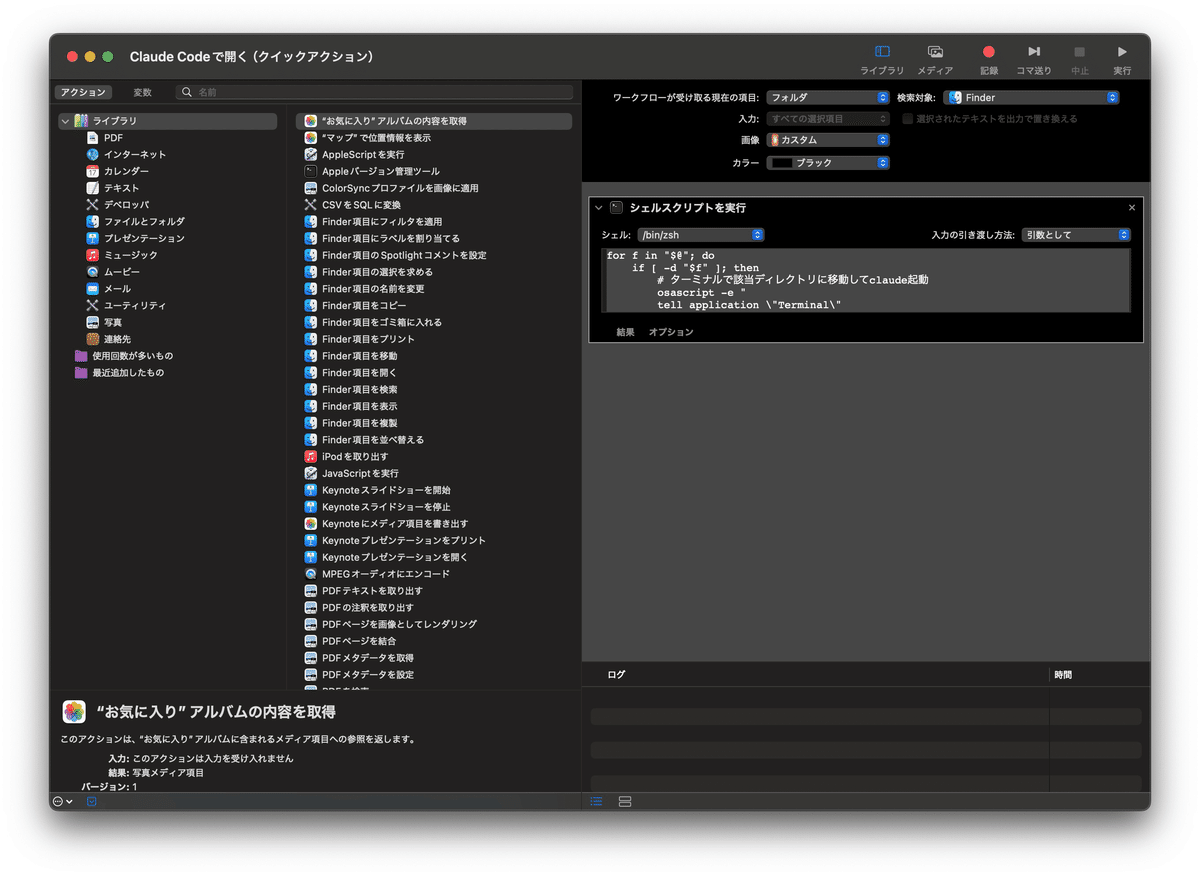Image resolution: width=1200 pixels, height=876 pixels.
Task: Switch to the 変数 tab
Action: coord(142,92)
